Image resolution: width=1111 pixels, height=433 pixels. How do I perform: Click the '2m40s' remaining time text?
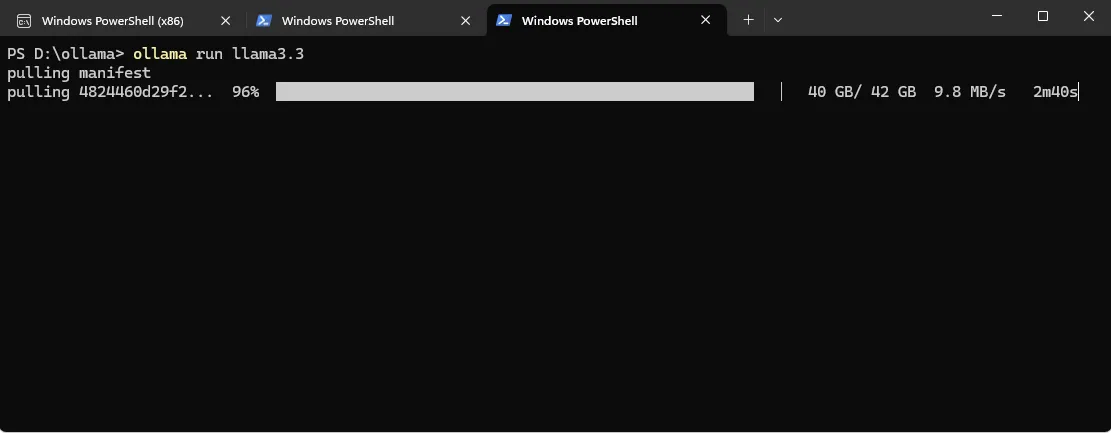pos(1055,92)
